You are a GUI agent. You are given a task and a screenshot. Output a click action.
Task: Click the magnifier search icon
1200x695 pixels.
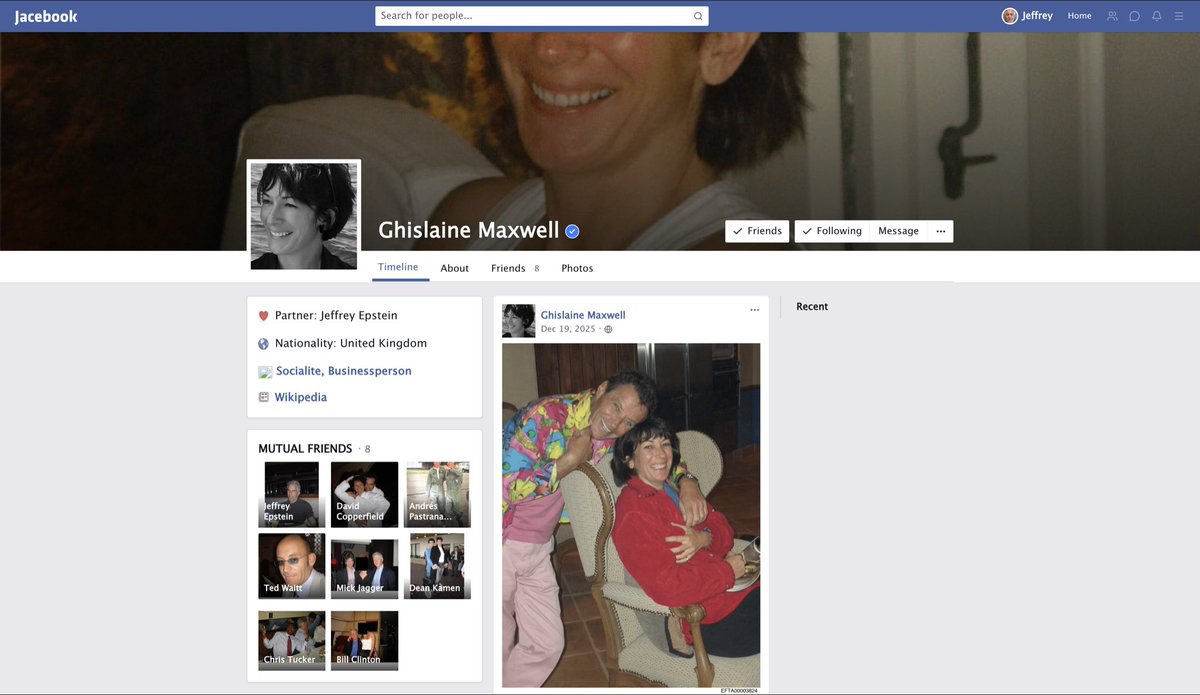(x=698, y=16)
